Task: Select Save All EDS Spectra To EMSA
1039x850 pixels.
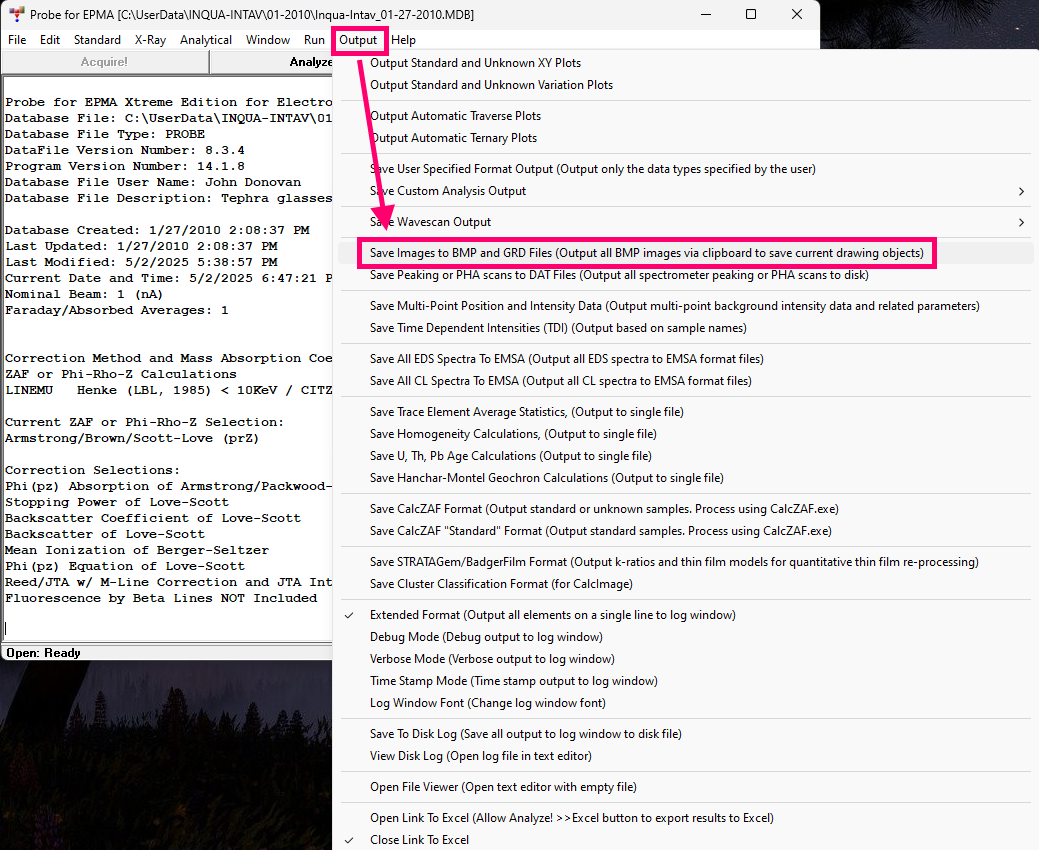Action: 566,359
